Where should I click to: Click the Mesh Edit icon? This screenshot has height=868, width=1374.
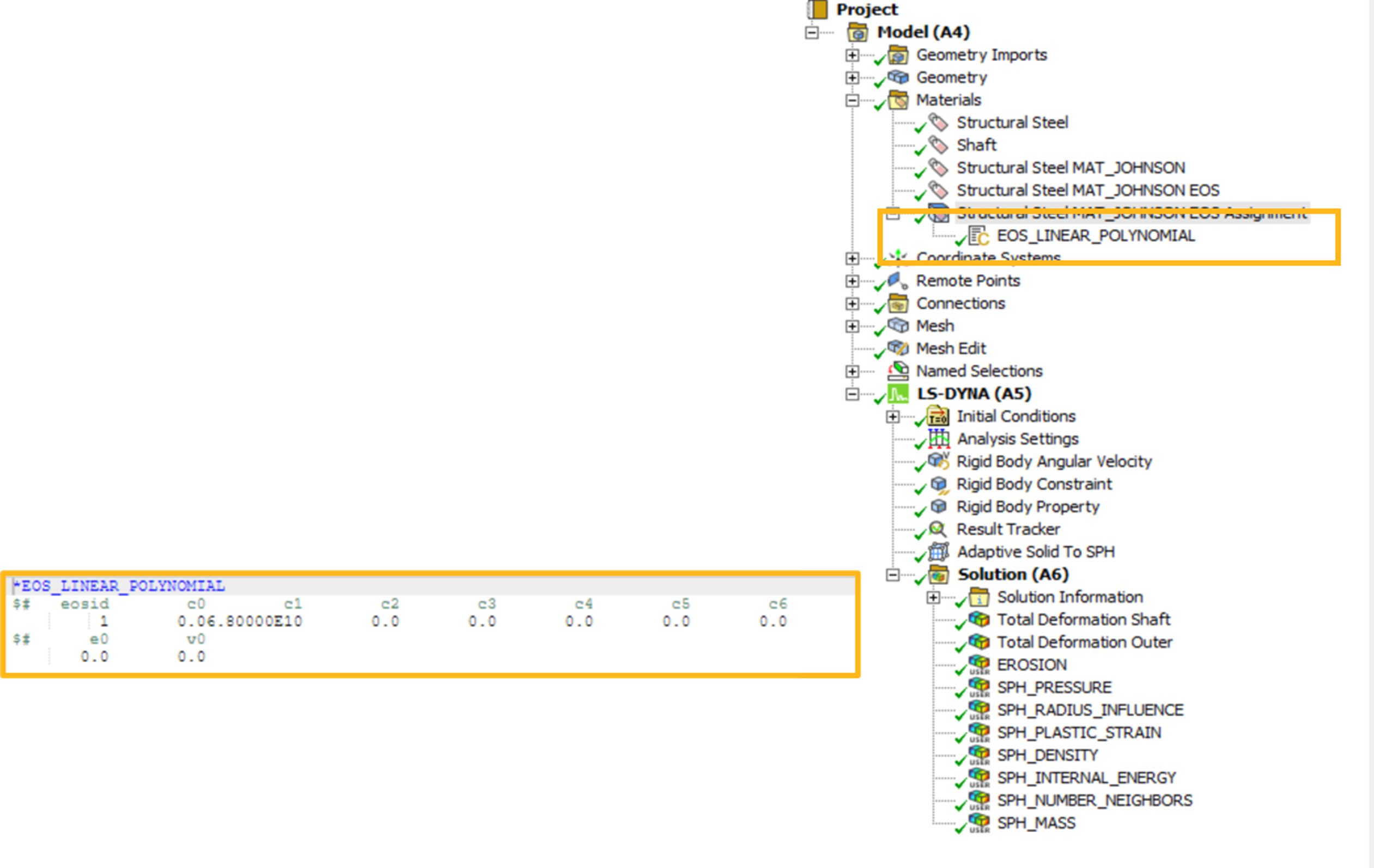pos(898,348)
